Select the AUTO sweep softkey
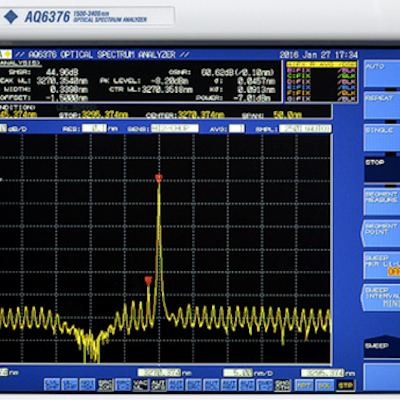The width and height of the screenshot is (400, 400). 382,74
